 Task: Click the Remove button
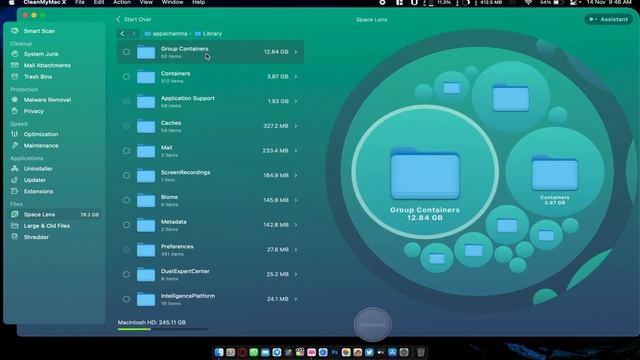[x=373, y=325]
